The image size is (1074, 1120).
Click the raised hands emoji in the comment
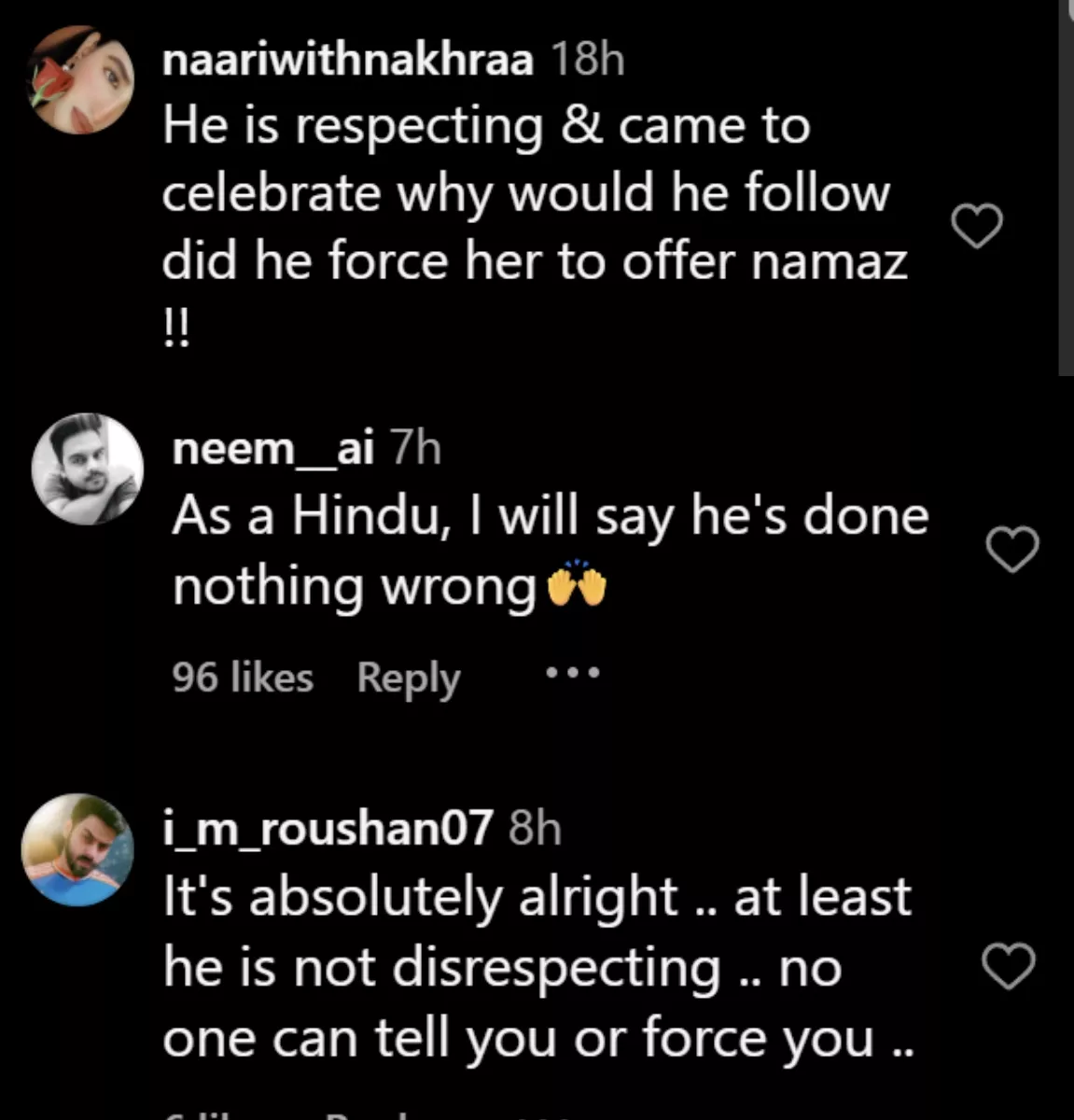(576, 587)
